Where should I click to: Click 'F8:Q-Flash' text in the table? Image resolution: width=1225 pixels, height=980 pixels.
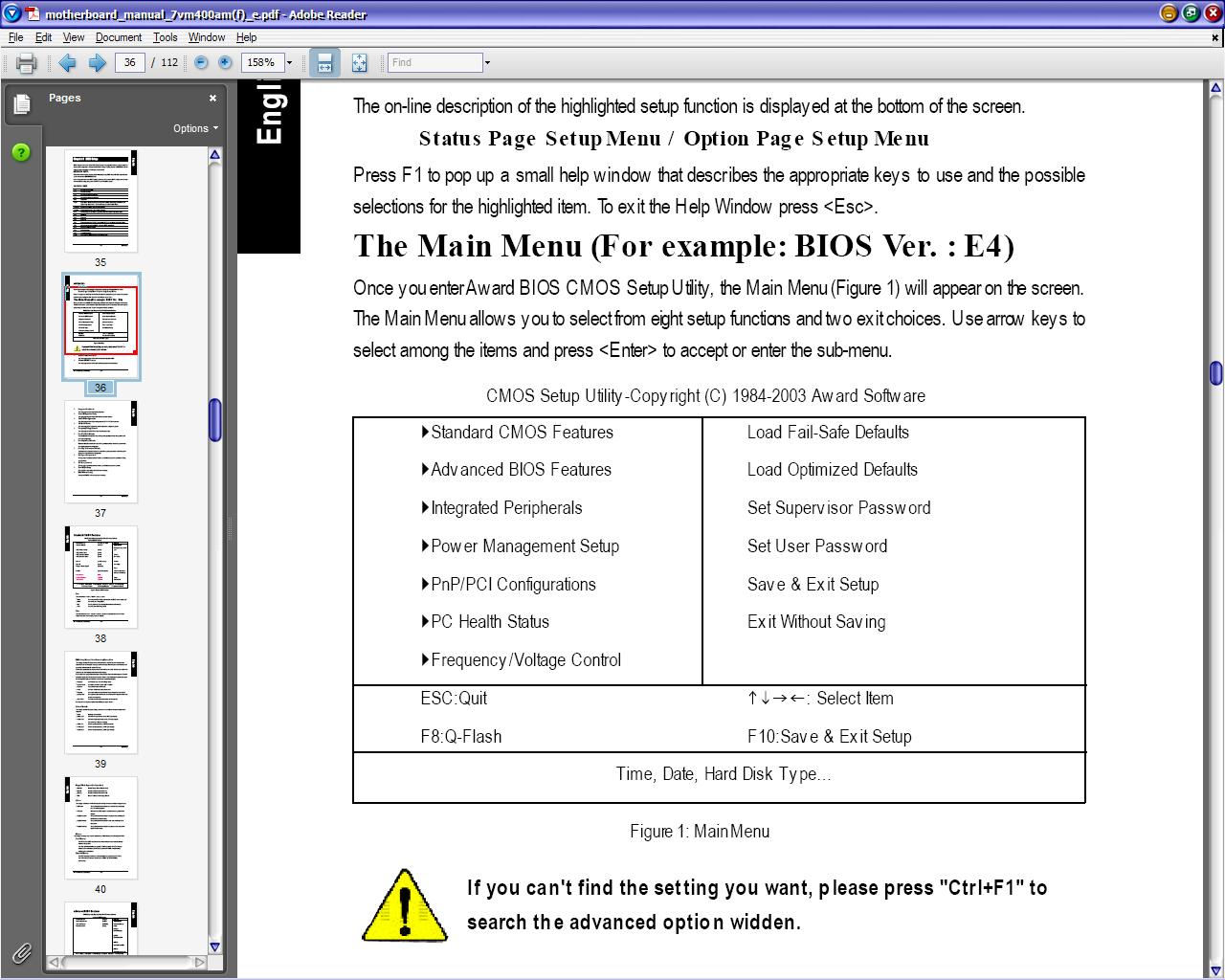click(461, 737)
